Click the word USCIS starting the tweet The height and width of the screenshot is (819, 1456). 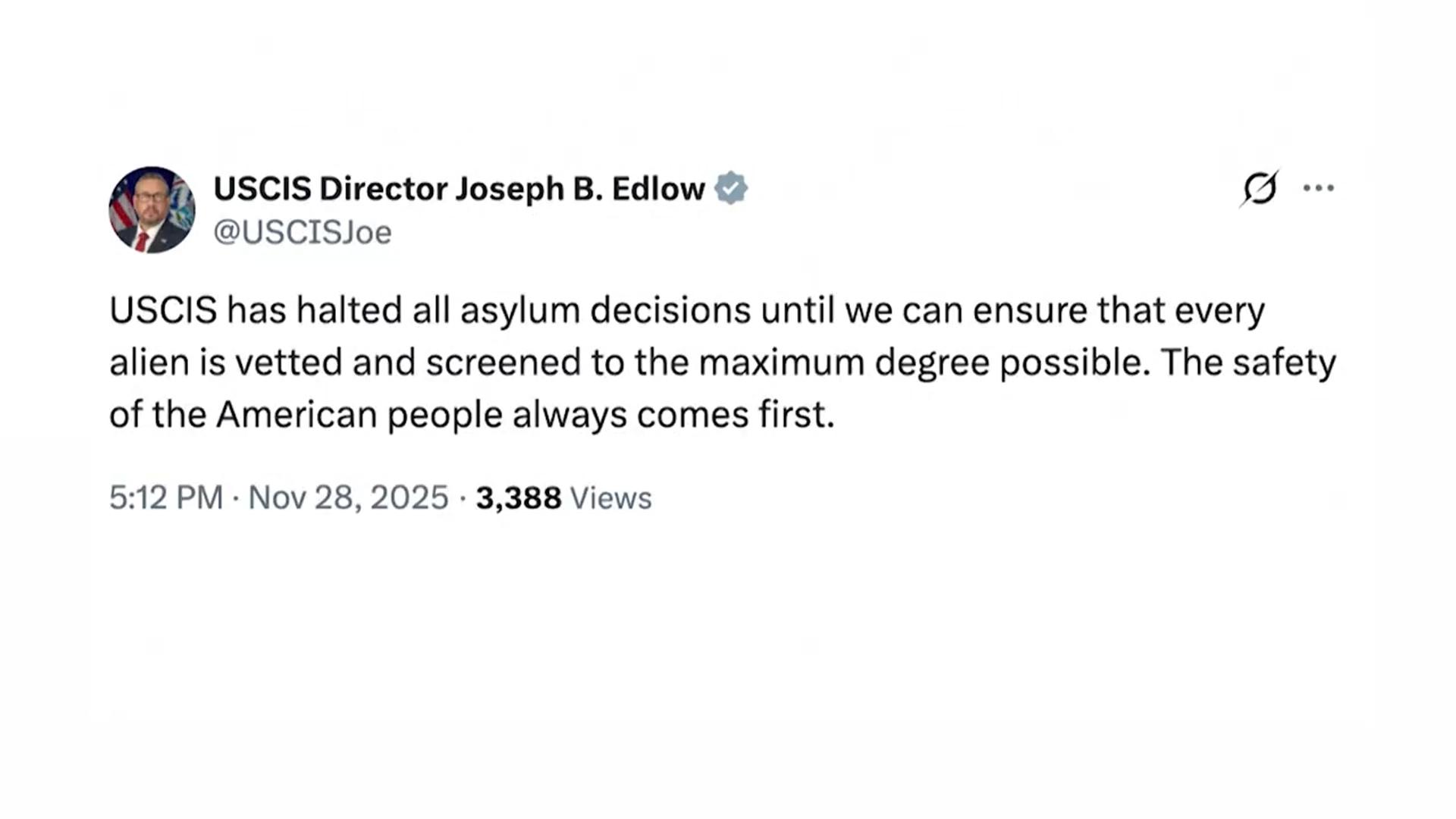pos(163,310)
